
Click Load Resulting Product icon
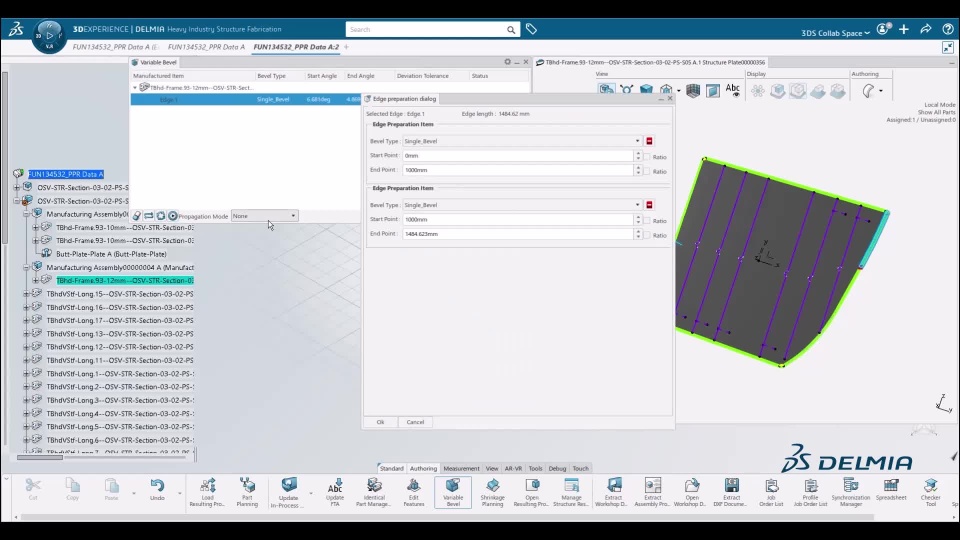tap(207, 492)
